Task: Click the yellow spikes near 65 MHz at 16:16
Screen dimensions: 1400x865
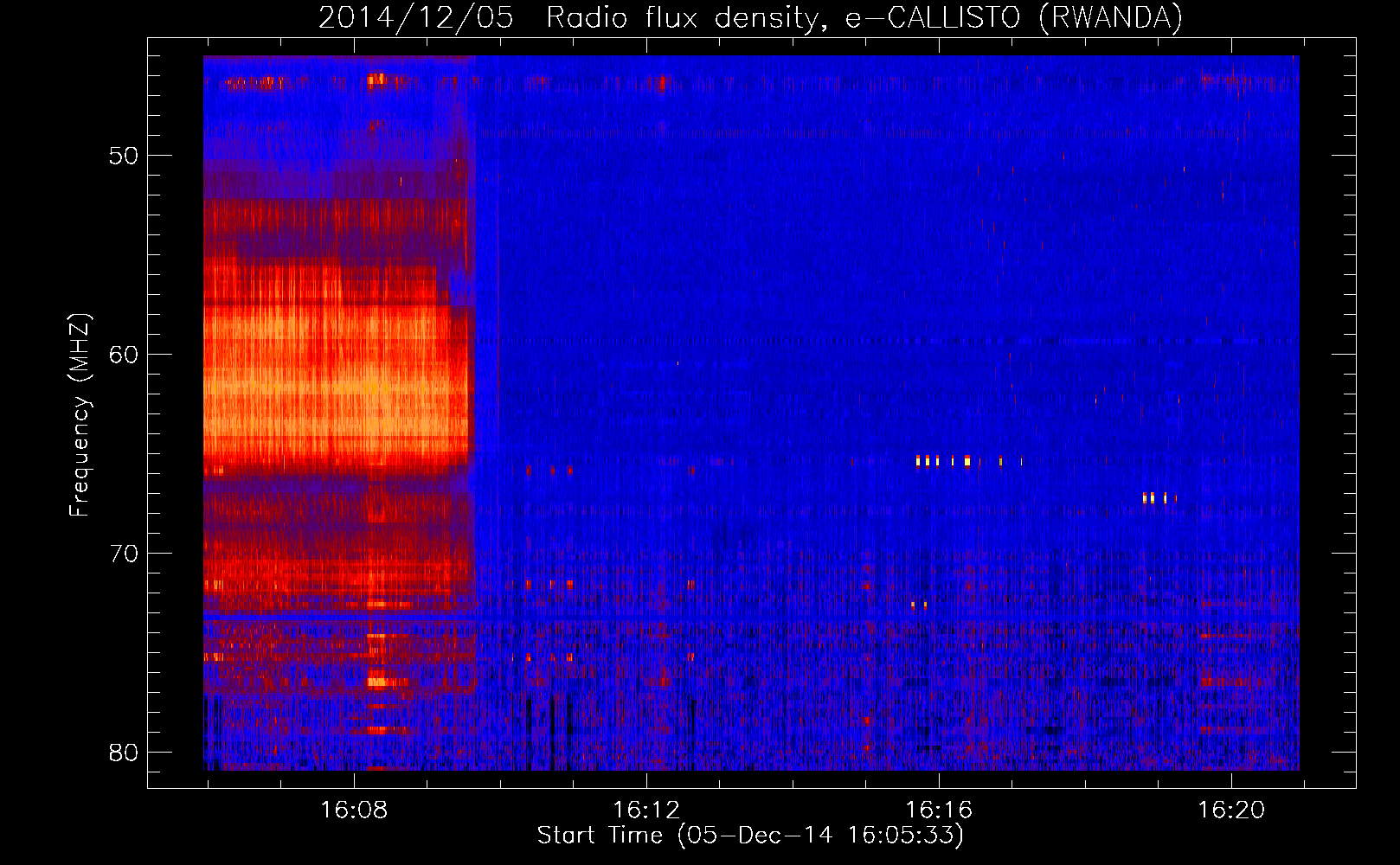Action: (x=969, y=461)
